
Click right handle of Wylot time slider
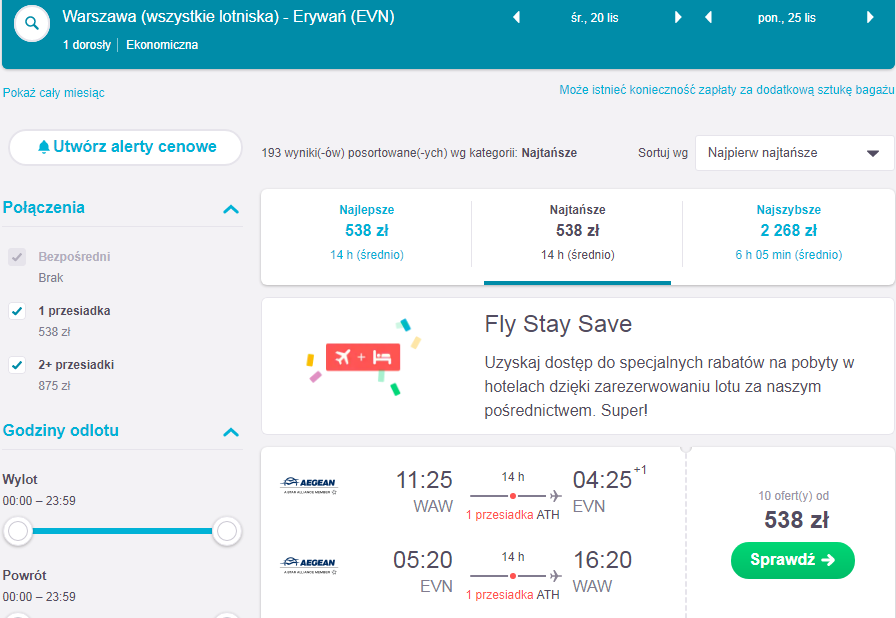227,531
